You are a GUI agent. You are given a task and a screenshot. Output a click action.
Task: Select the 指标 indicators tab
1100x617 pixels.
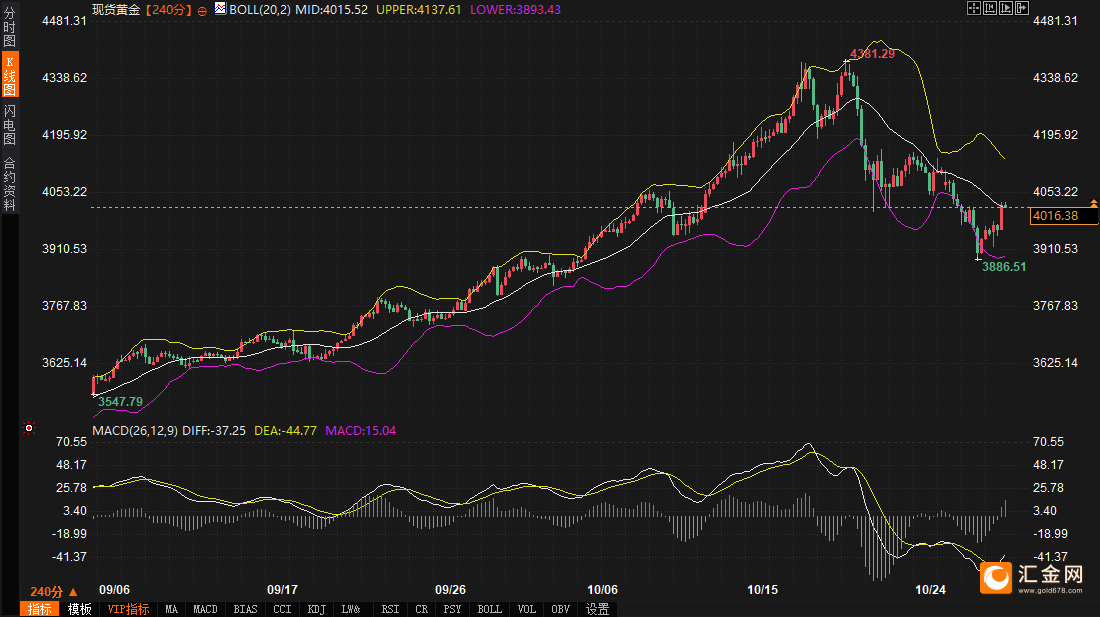[40, 609]
